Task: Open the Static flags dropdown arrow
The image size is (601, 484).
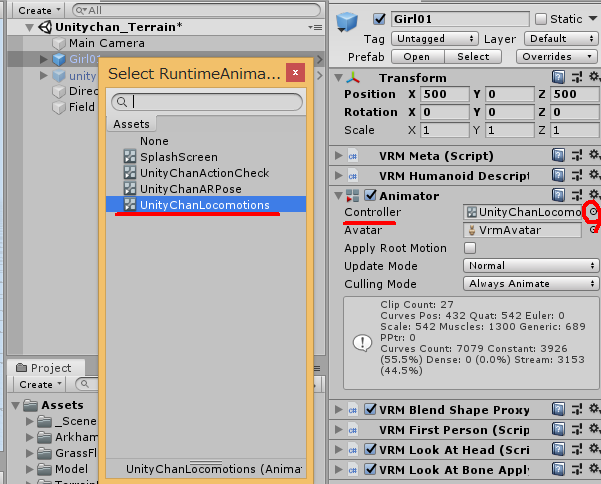Action: 593,18
